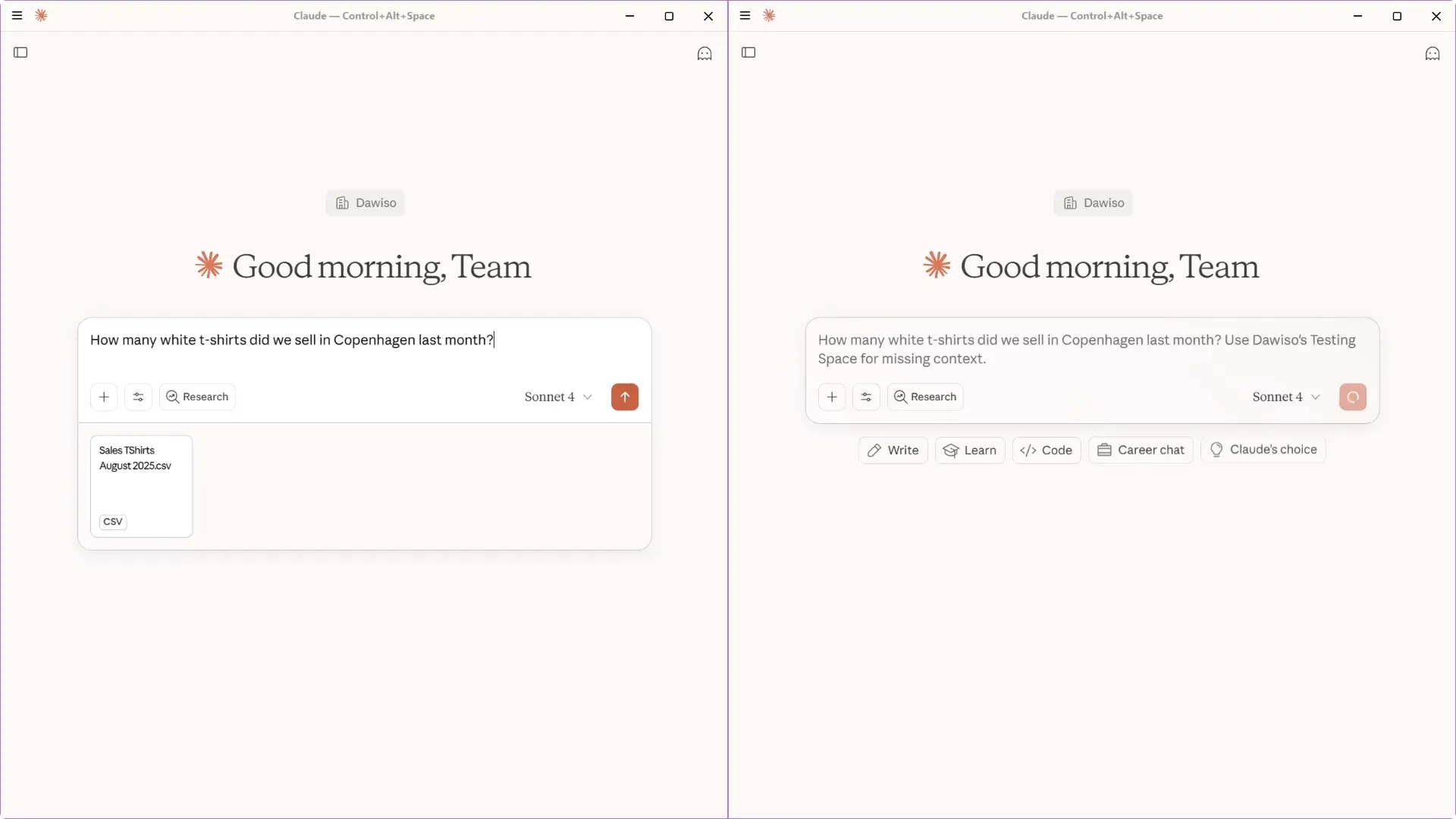
Task: Open the Sales TShirts August 2025.csv attachment
Action: 141,486
